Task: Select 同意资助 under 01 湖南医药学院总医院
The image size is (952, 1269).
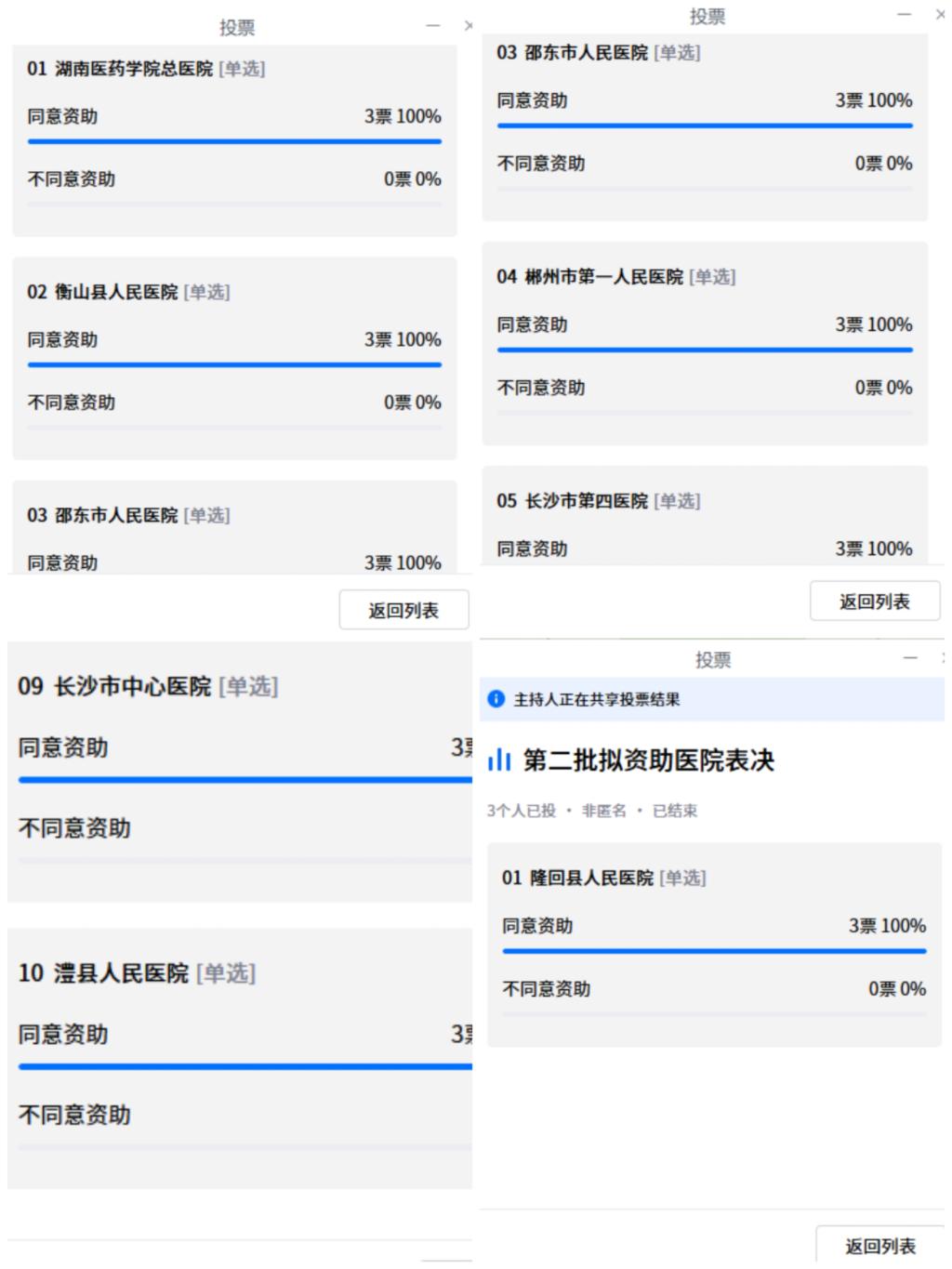Action: (62, 117)
